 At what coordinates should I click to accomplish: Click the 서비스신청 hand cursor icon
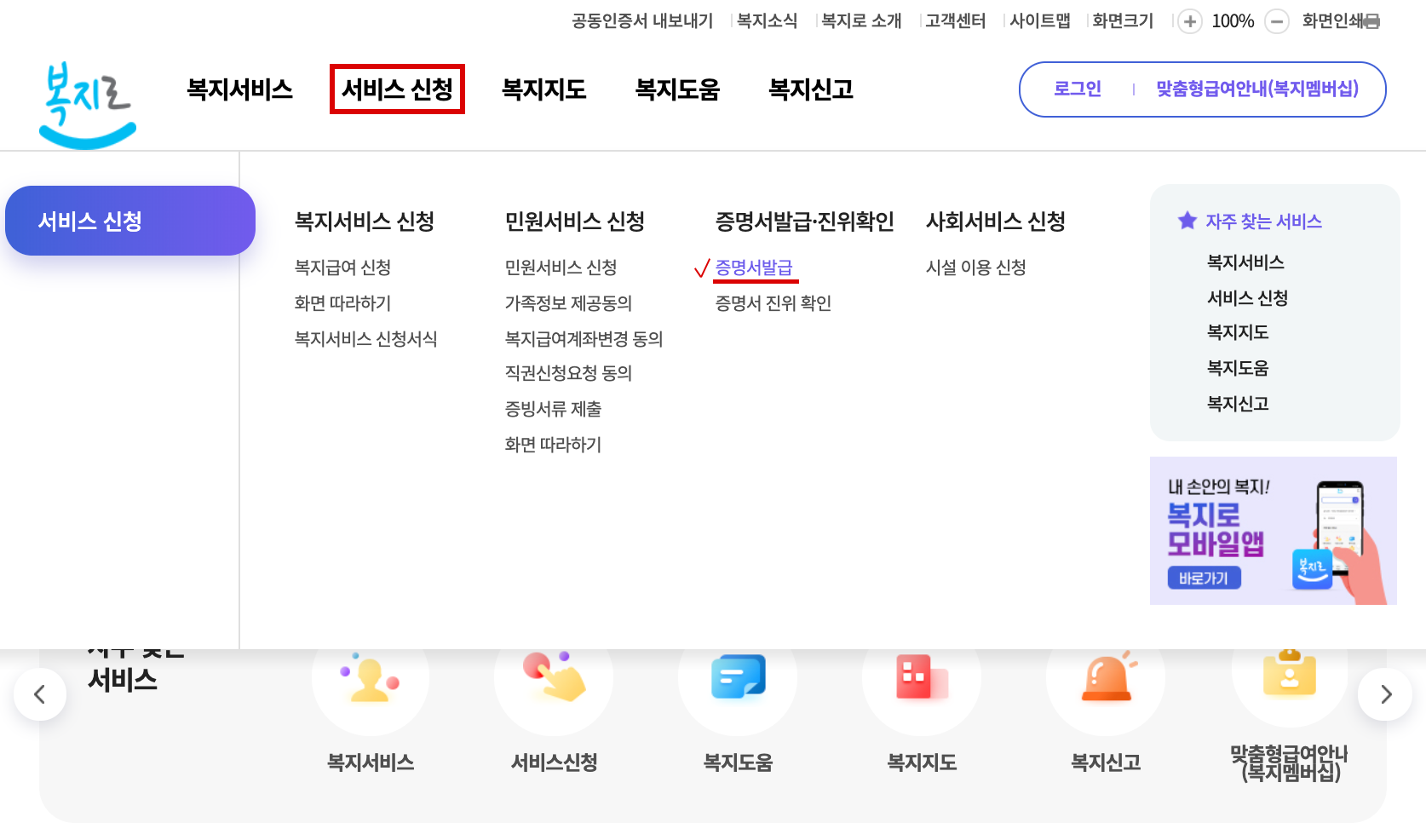(554, 677)
